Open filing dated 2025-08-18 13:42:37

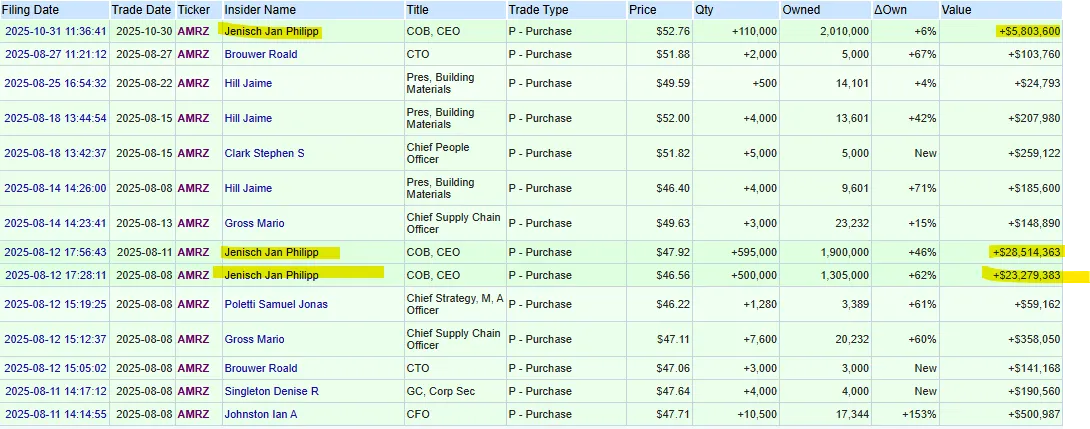click(56, 153)
